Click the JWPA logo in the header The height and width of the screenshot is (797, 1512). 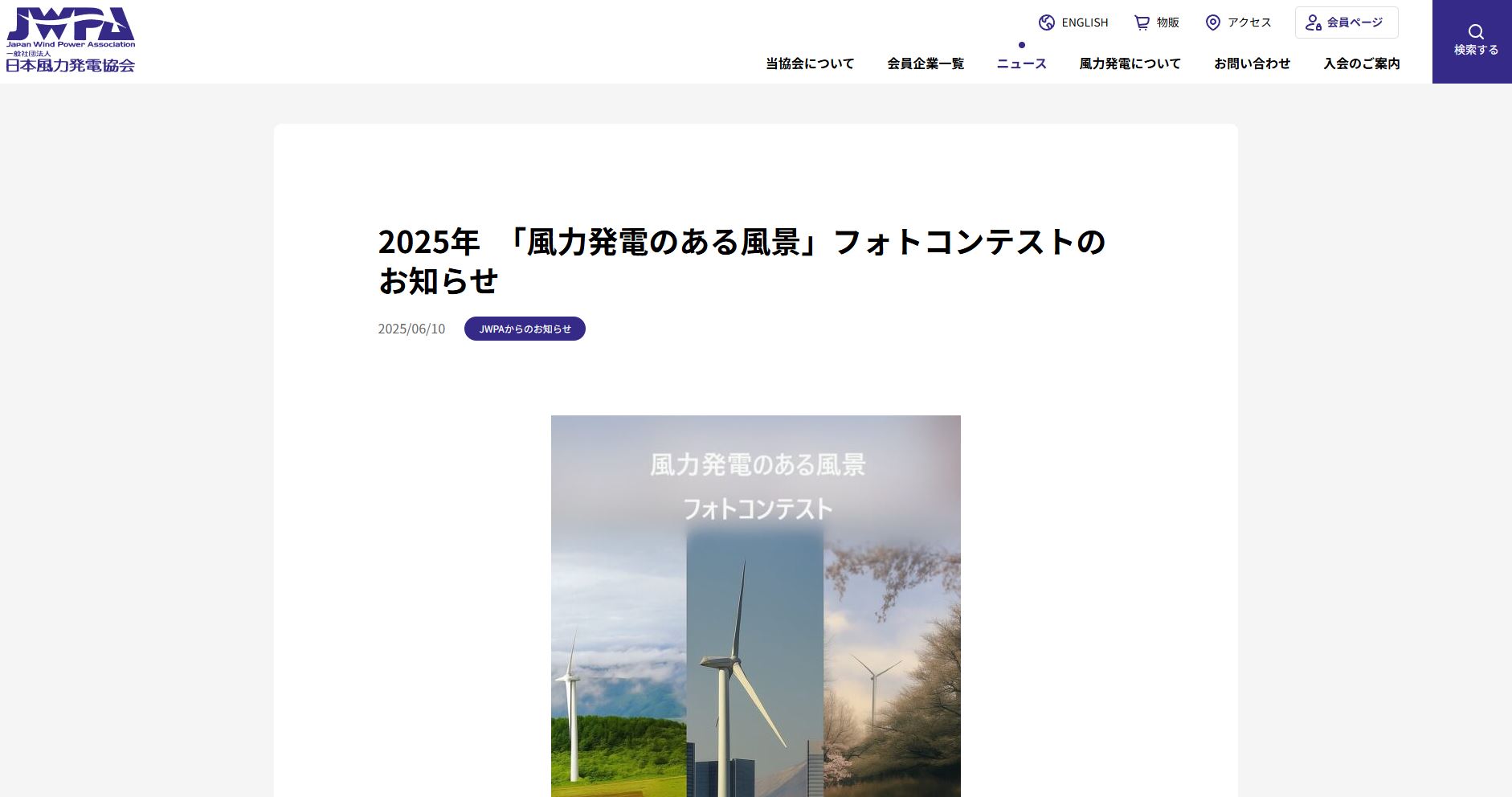pyautogui.click(x=71, y=40)
